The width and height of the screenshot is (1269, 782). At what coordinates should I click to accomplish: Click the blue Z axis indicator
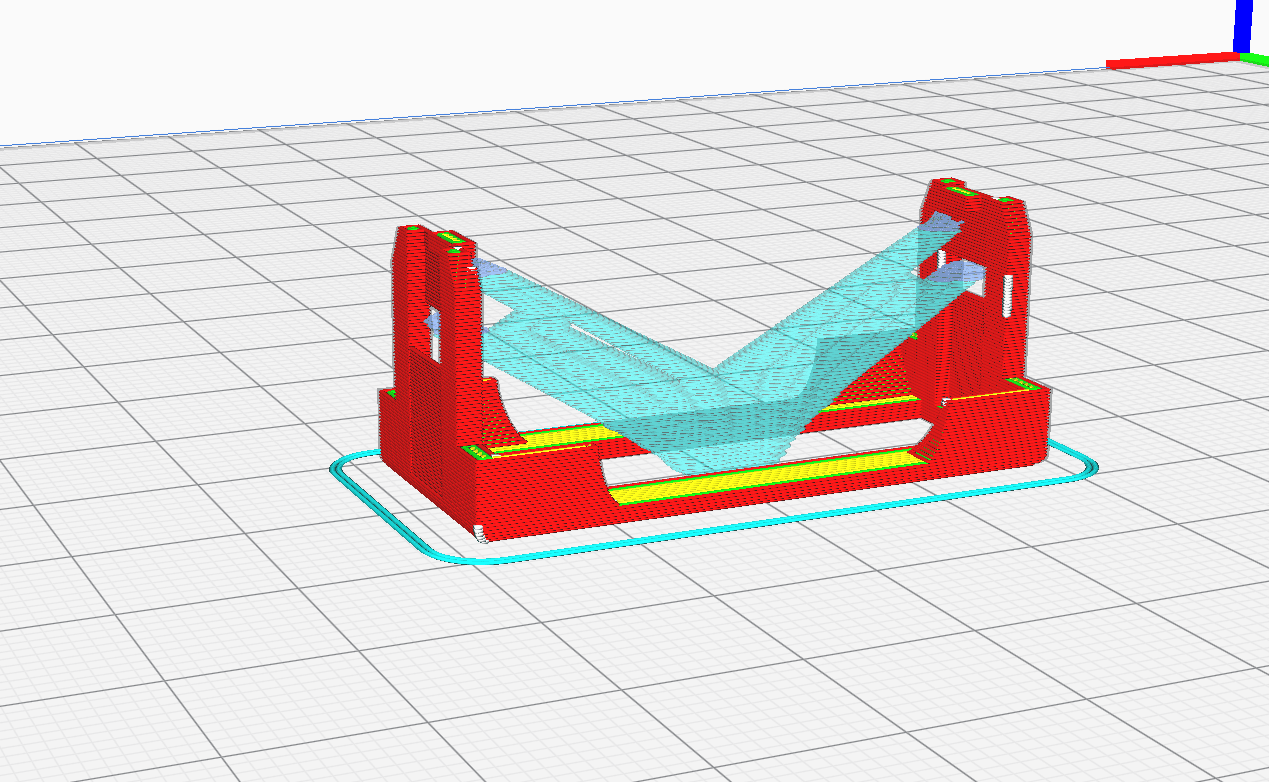coord(1243,25)
